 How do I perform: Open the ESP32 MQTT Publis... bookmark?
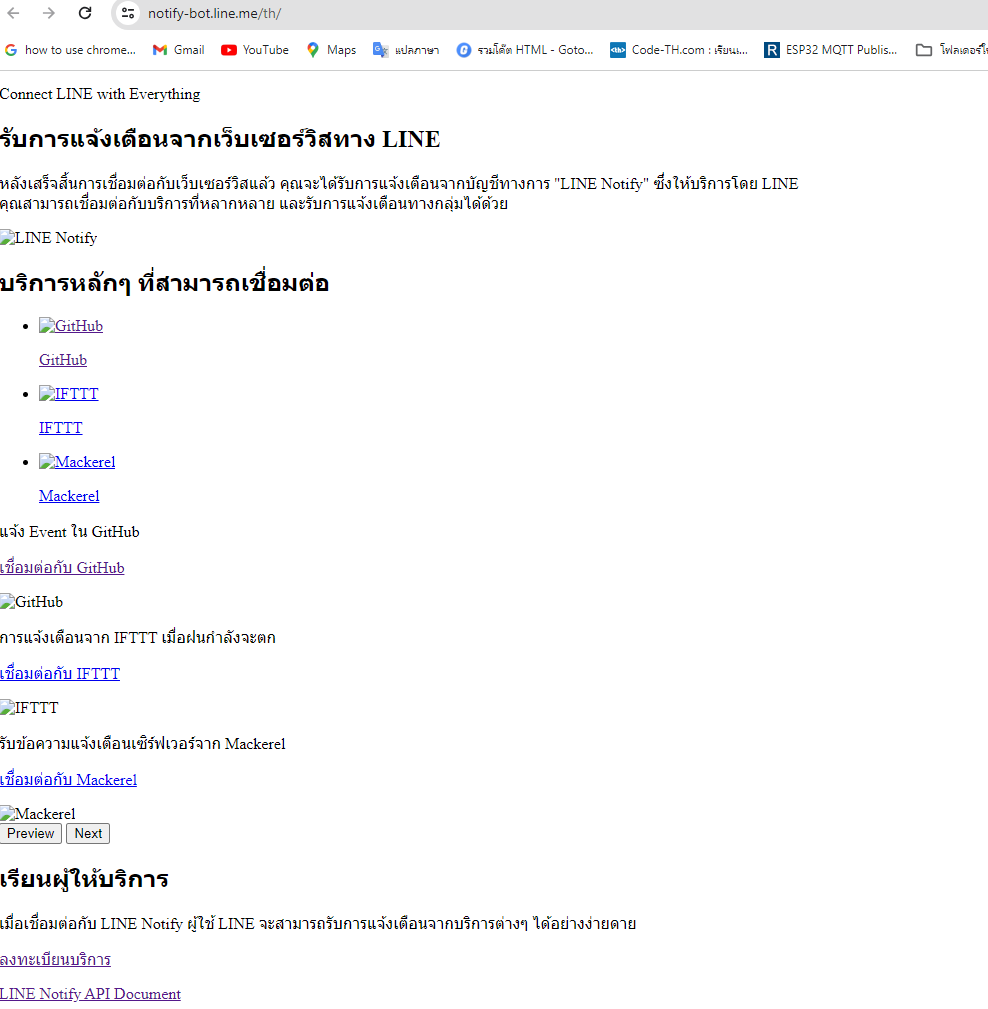coord(830,50)
